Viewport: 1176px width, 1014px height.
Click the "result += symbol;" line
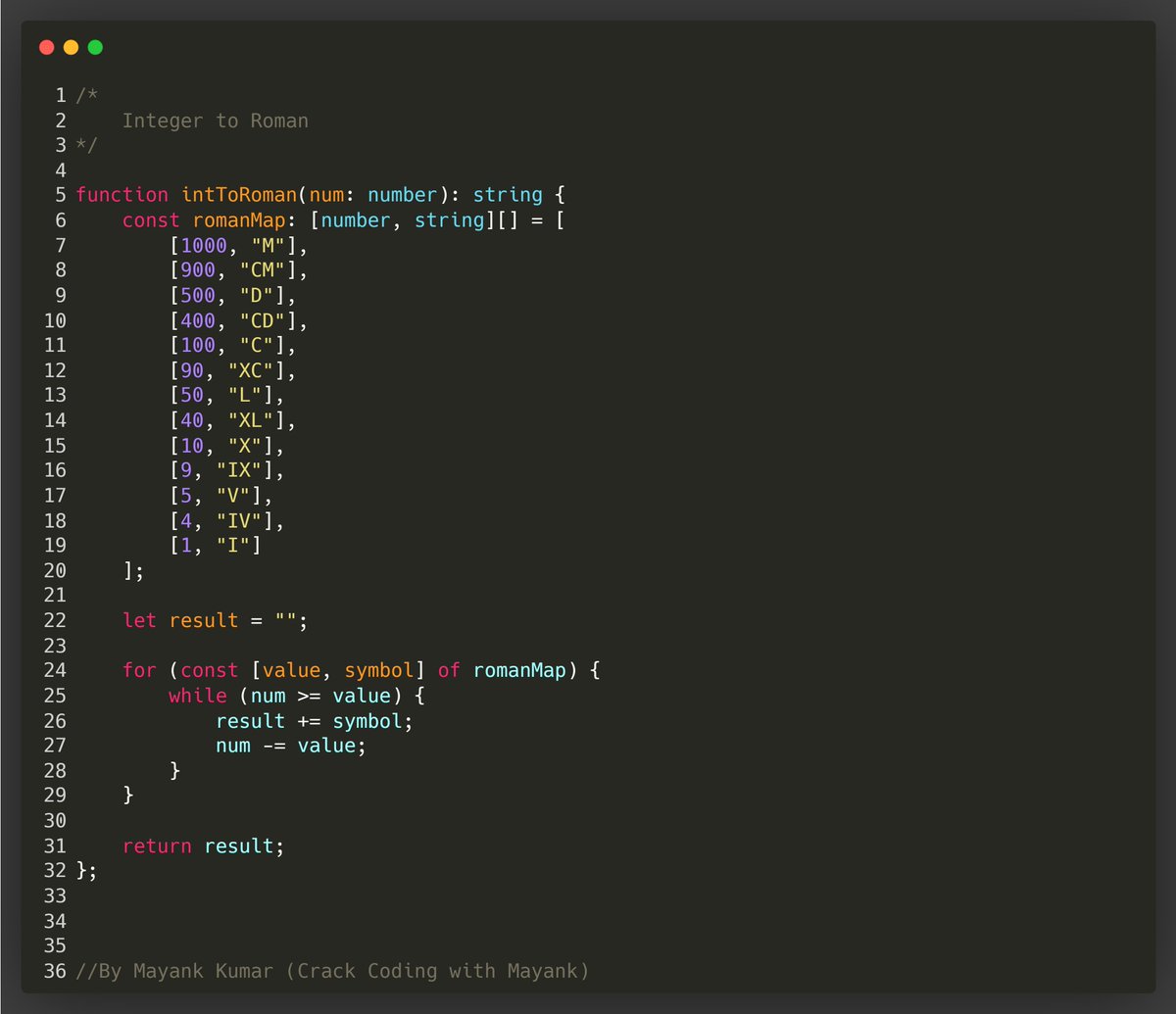tap(315, 721)
